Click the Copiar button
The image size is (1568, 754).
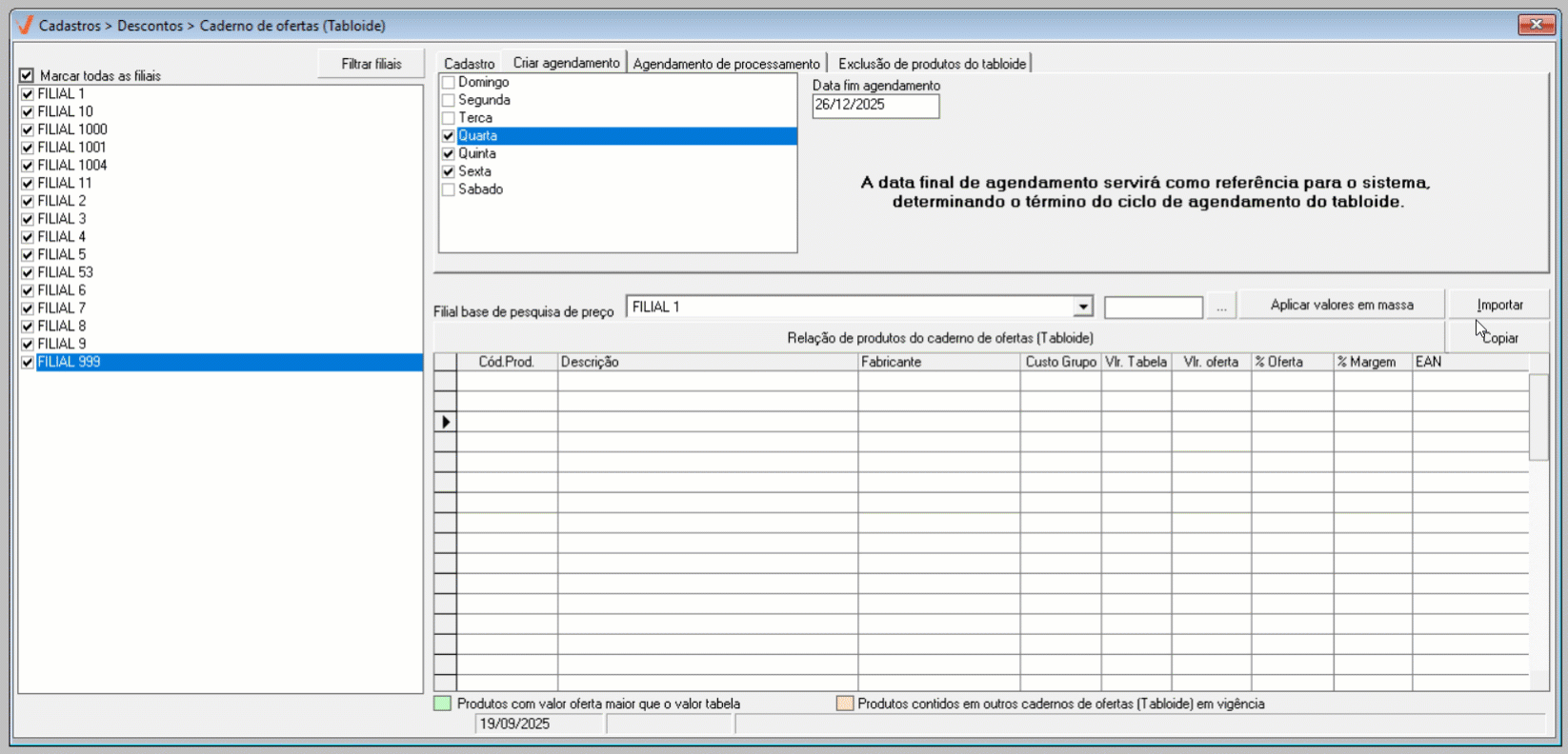[1499, 338]
